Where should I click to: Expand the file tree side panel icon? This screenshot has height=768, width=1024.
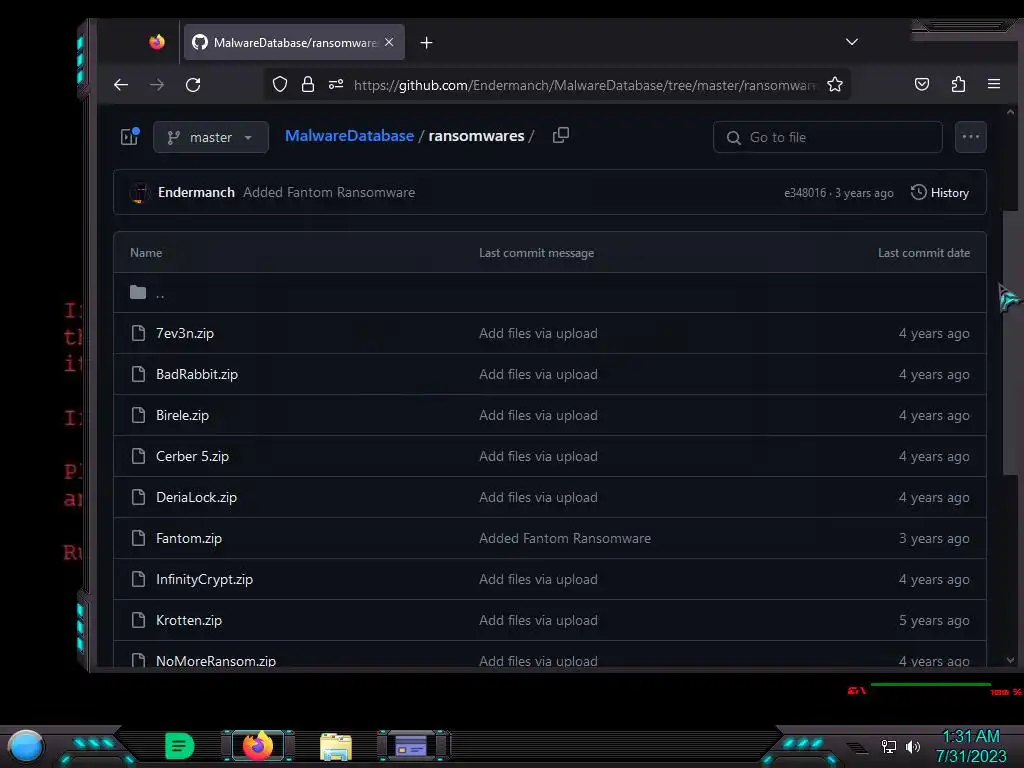[x=130, y=136]
